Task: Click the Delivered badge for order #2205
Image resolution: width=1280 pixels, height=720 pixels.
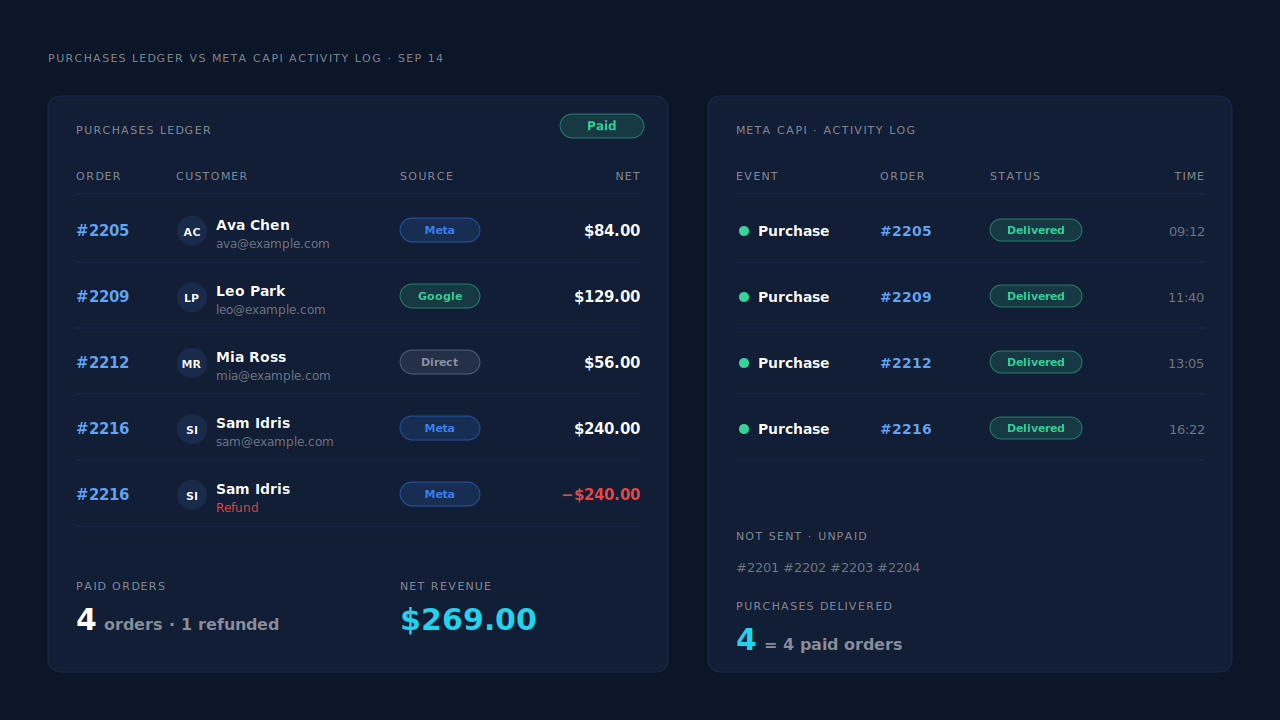Action: pyautogui.click(x=1036, y=230)
